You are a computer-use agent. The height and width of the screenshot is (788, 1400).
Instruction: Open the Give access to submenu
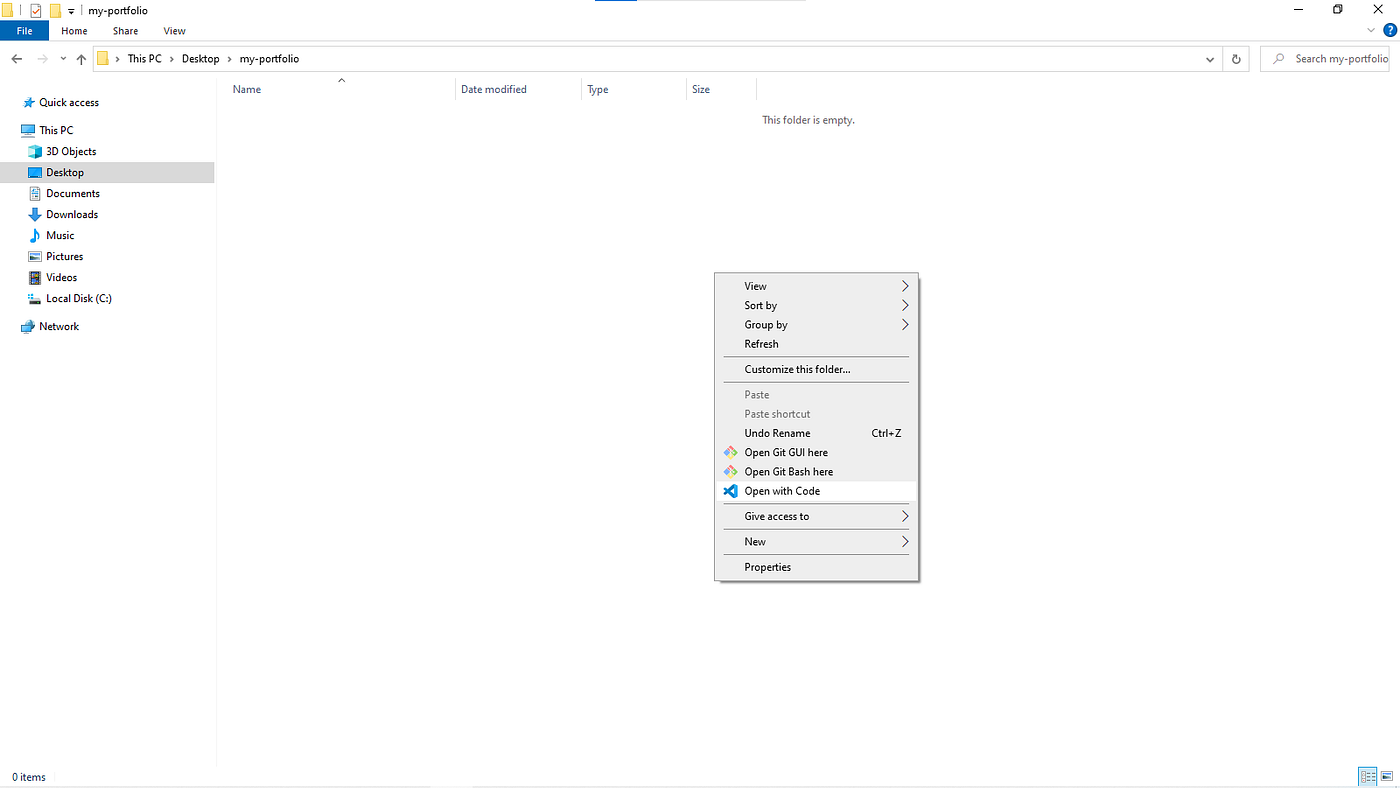click(816, 516)
